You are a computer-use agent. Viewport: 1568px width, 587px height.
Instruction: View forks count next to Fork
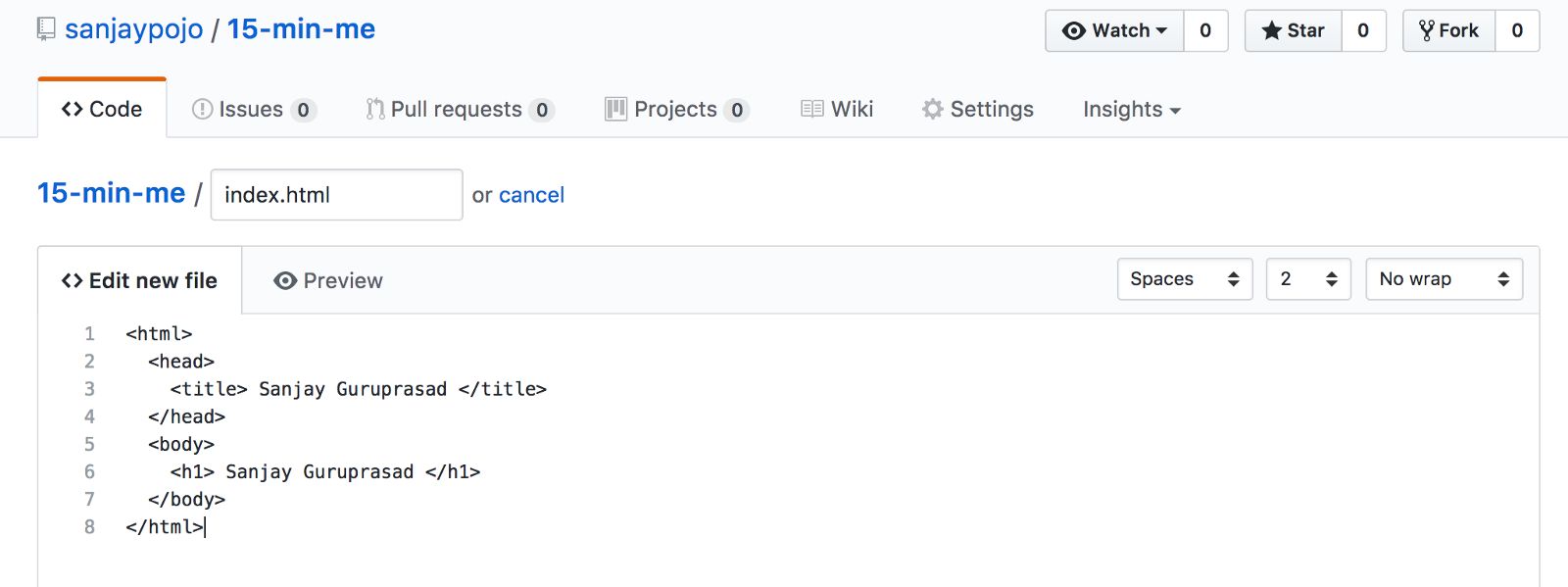(1517, 30)
